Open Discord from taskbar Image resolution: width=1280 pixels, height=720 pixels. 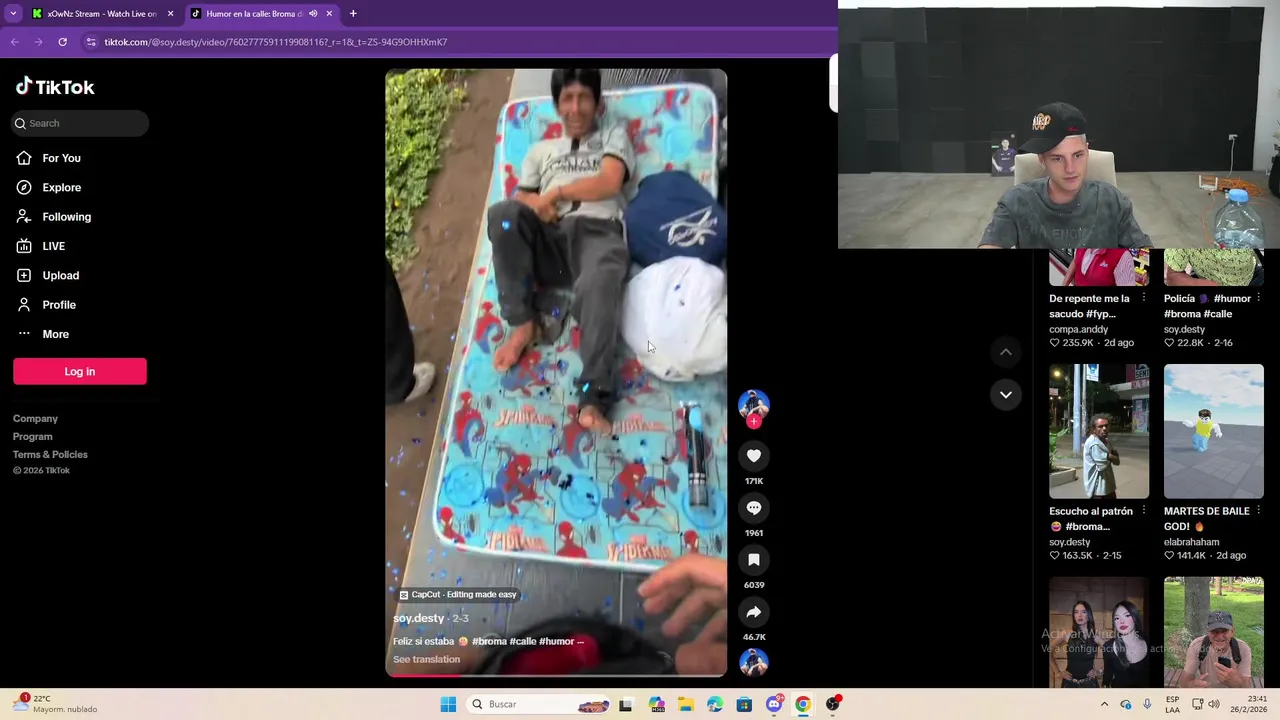tap(774, 705)
